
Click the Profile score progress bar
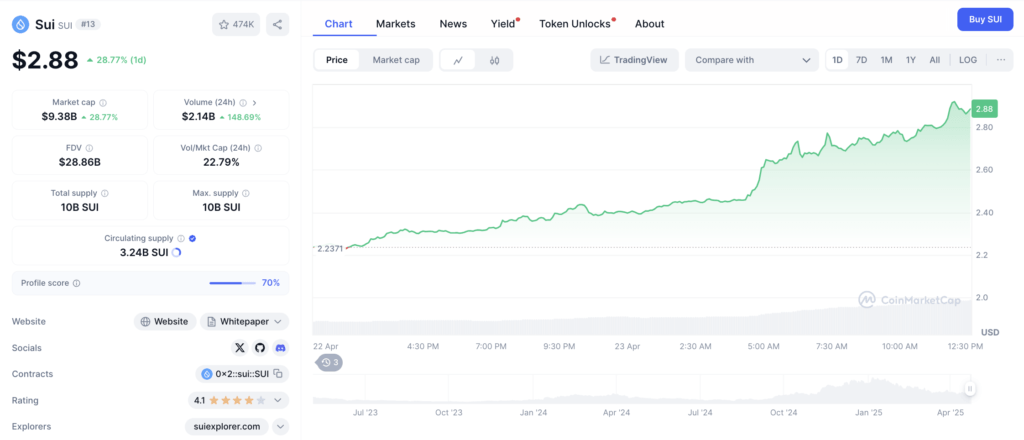click(x=232, y=283)
